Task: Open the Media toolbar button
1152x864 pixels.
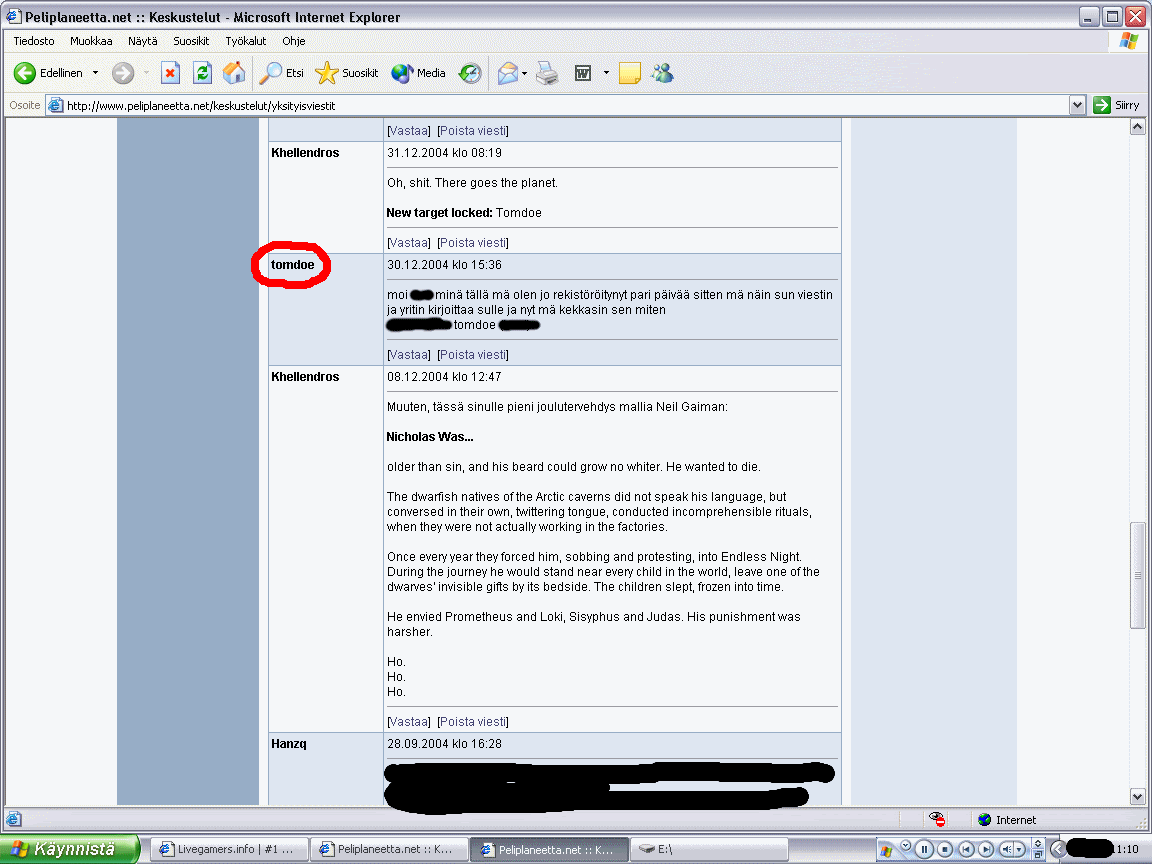Action: (x=419, y=73)
